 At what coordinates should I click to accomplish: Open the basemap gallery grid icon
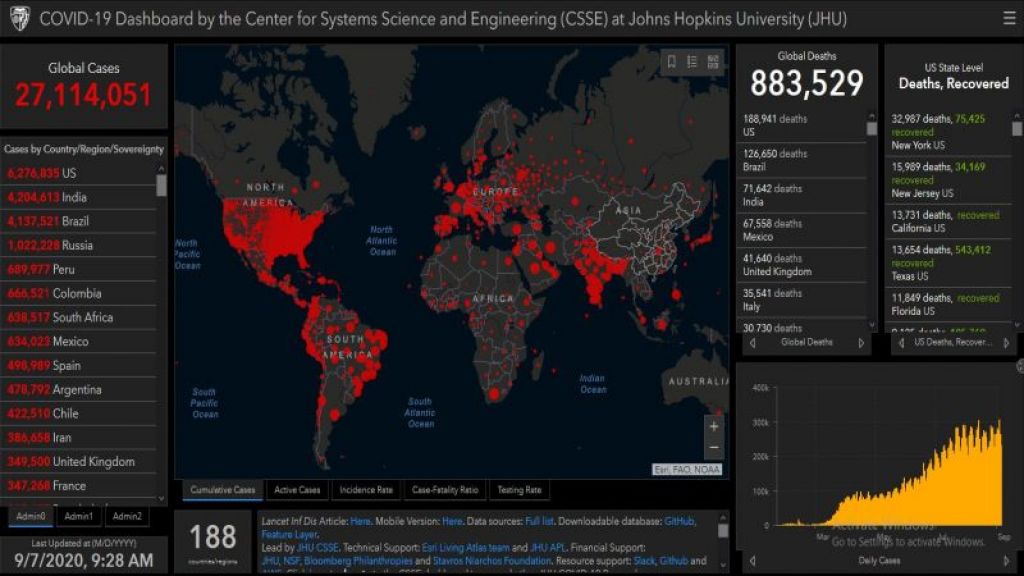[x=713, y=62]
